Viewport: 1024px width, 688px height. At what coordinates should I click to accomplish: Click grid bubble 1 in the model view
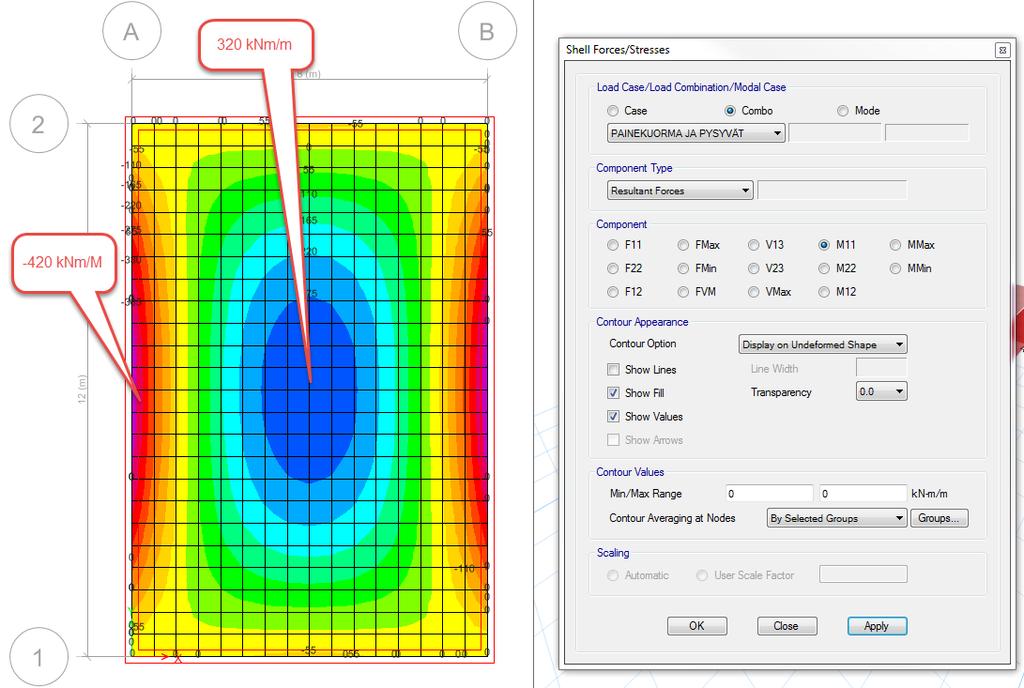pyautogui.click(x=39, y=657)
